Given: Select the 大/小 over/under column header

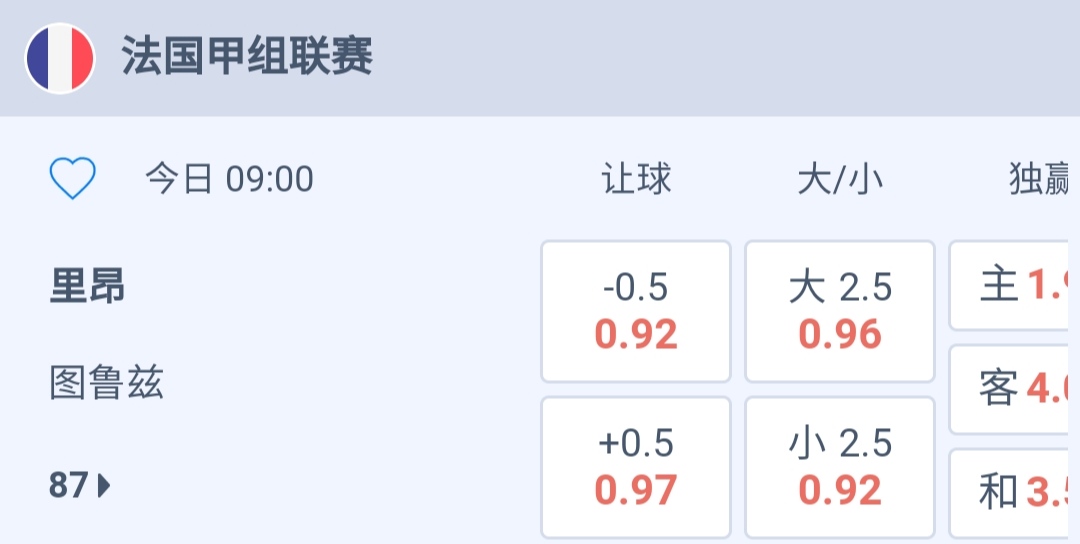Looking at the screenshot, I should point(840,179).
